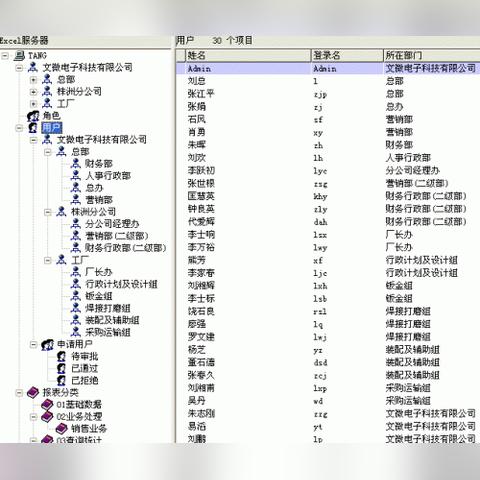The width and height of the screenshot is (480, 480).
Task: Collapse the 用户 node in the tree
Action: (19, 128)
